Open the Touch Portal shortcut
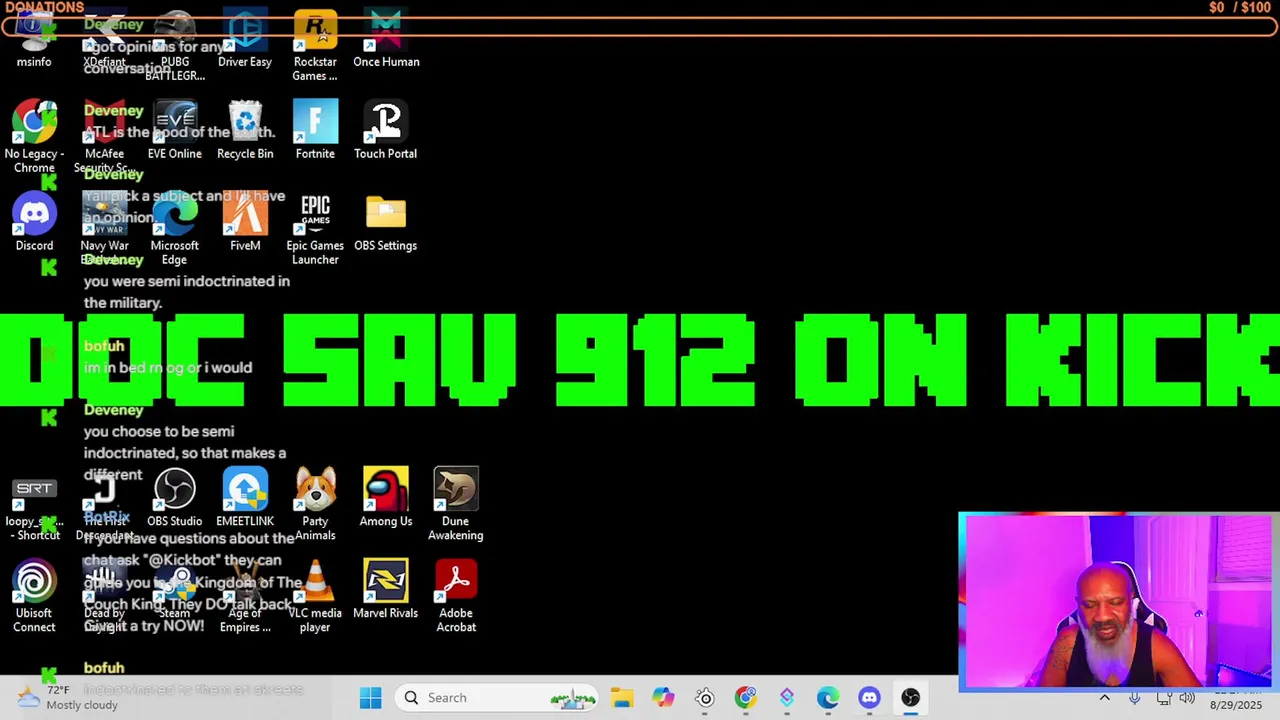This screenshot has height=720, width=1280. (x=385, y=130)
